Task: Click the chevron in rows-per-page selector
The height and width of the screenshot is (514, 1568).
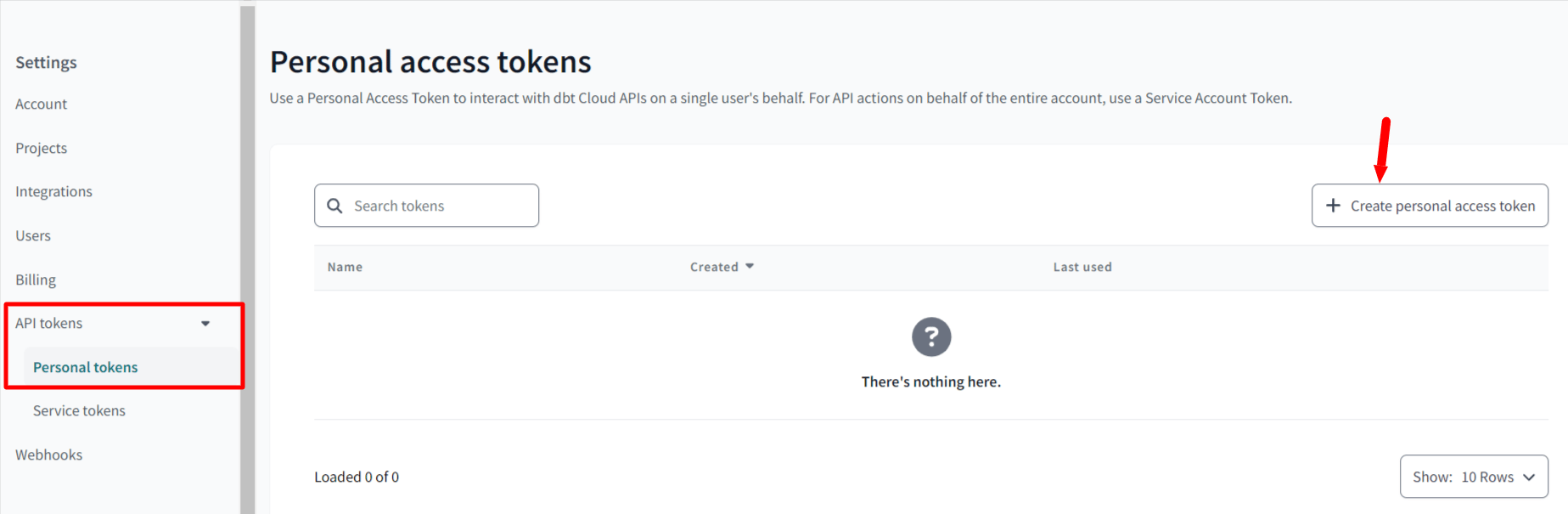Action: click(x=1529, y=477)
